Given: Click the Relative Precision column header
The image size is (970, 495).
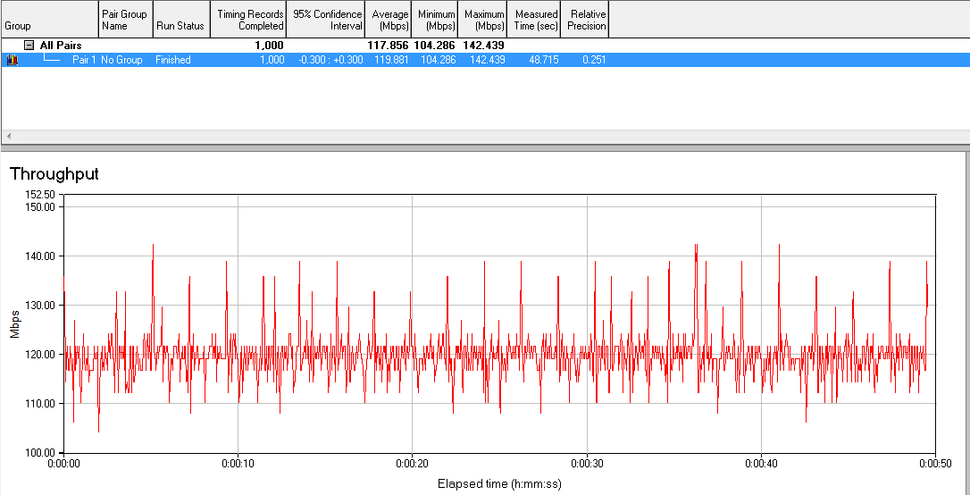Looking at the screenshot, I should (x=585, y=19).
